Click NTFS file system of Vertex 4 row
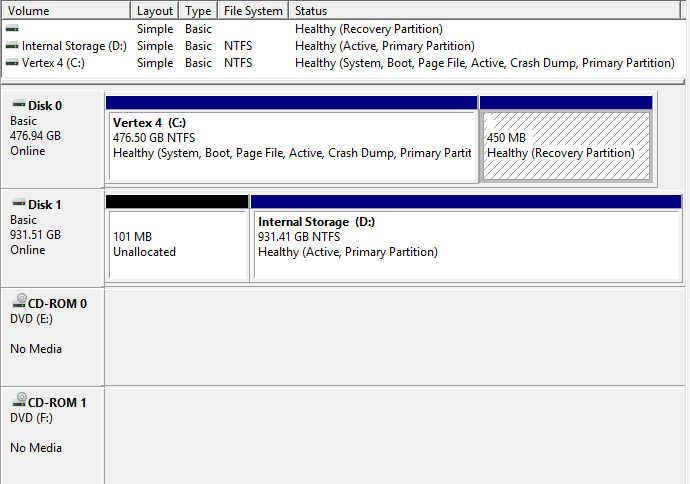The width and height of the screenshot is (690, 484). point(238,63)
